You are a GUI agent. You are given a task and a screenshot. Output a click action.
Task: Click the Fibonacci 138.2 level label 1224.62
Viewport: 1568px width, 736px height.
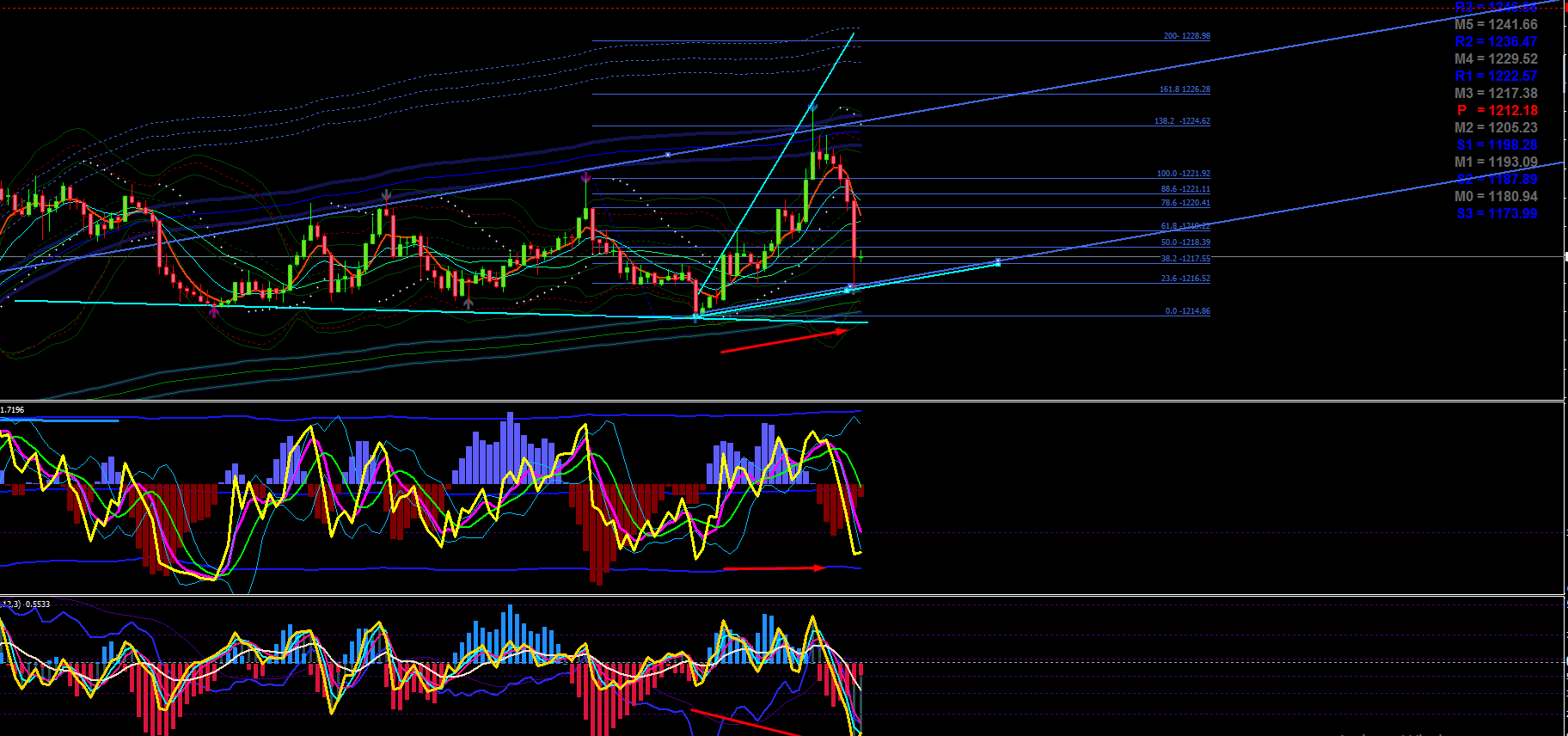coord(1182,121)
